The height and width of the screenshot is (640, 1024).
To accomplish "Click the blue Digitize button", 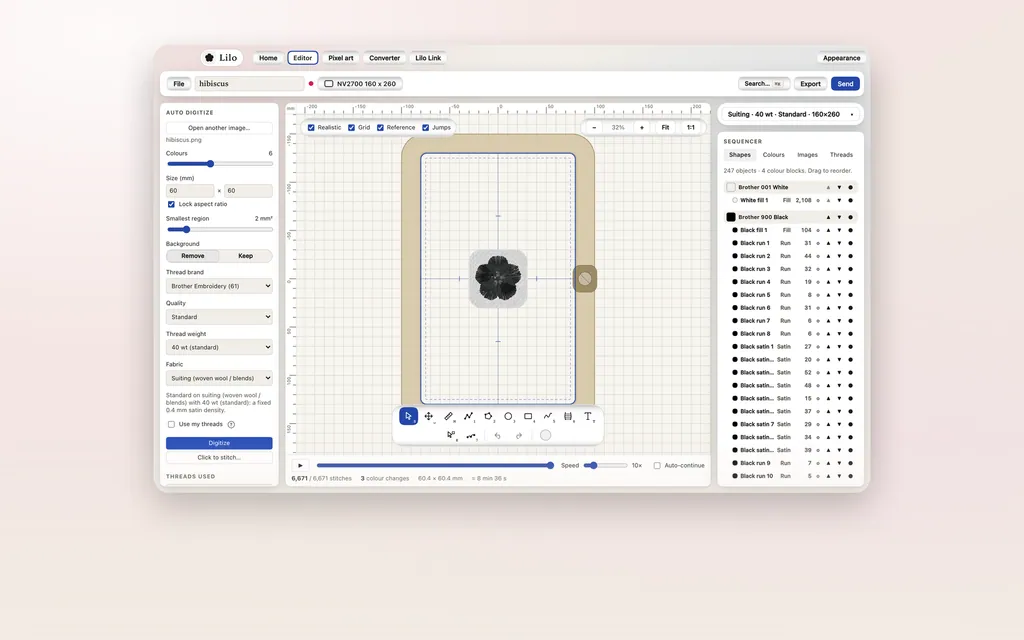I will pyautogui.click(x=219, y=443).
